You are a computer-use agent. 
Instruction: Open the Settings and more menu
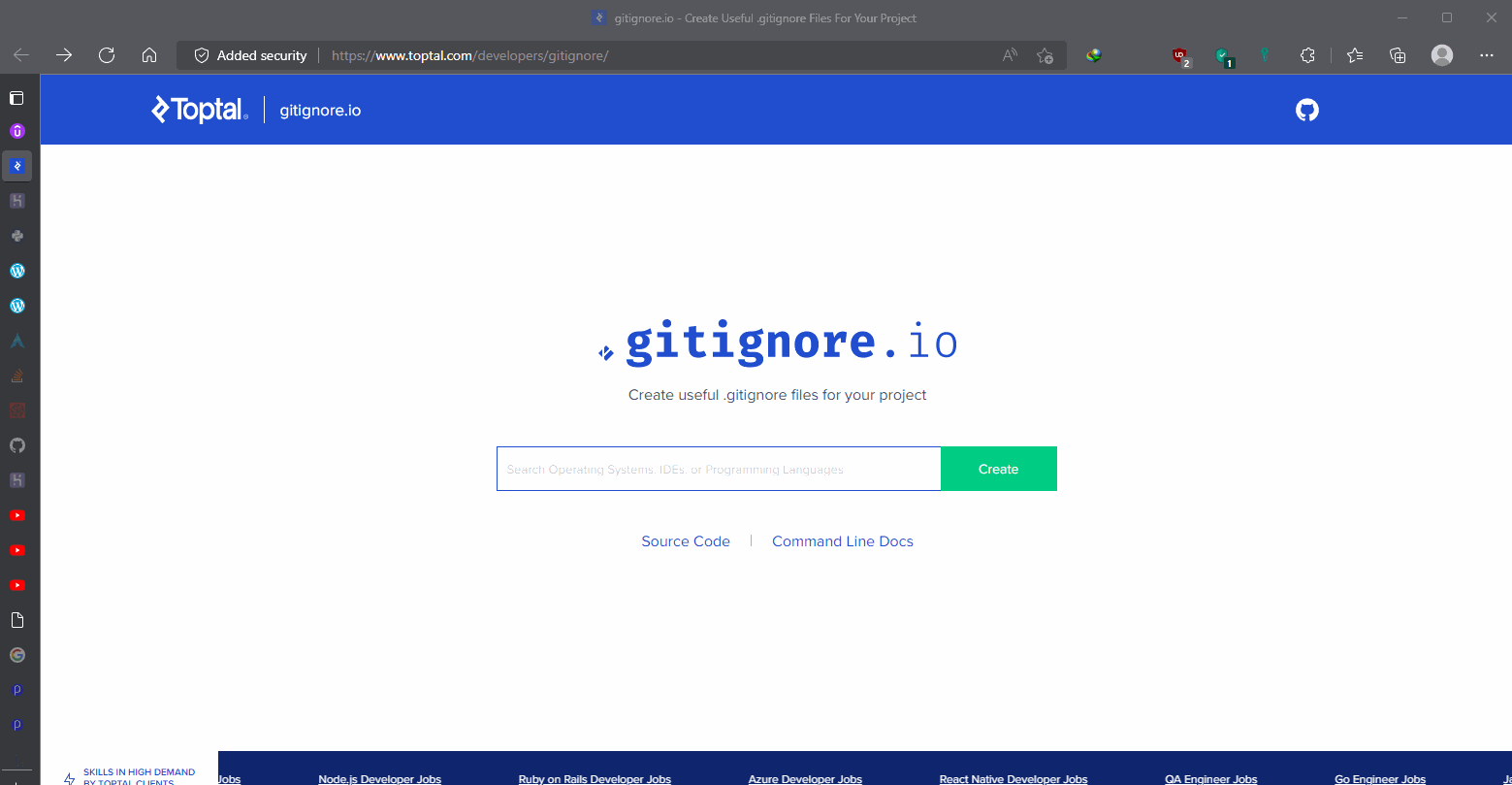click(1486, 55)
